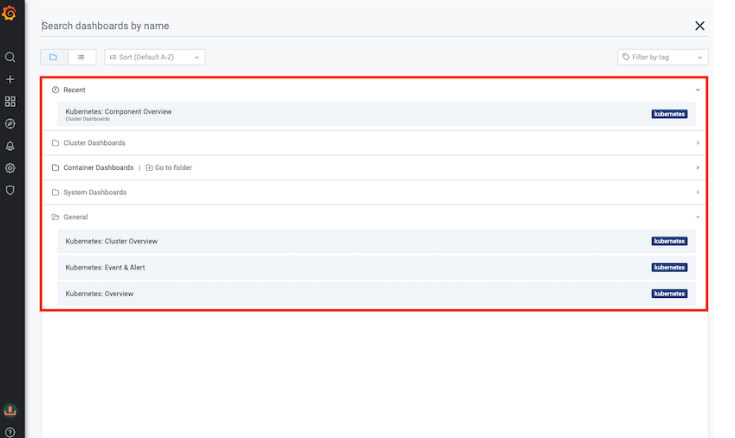This screenshot has width=735, height=438.
Task: Open the Sort (Default A-Z) dropdown
Action: (155, 57)
